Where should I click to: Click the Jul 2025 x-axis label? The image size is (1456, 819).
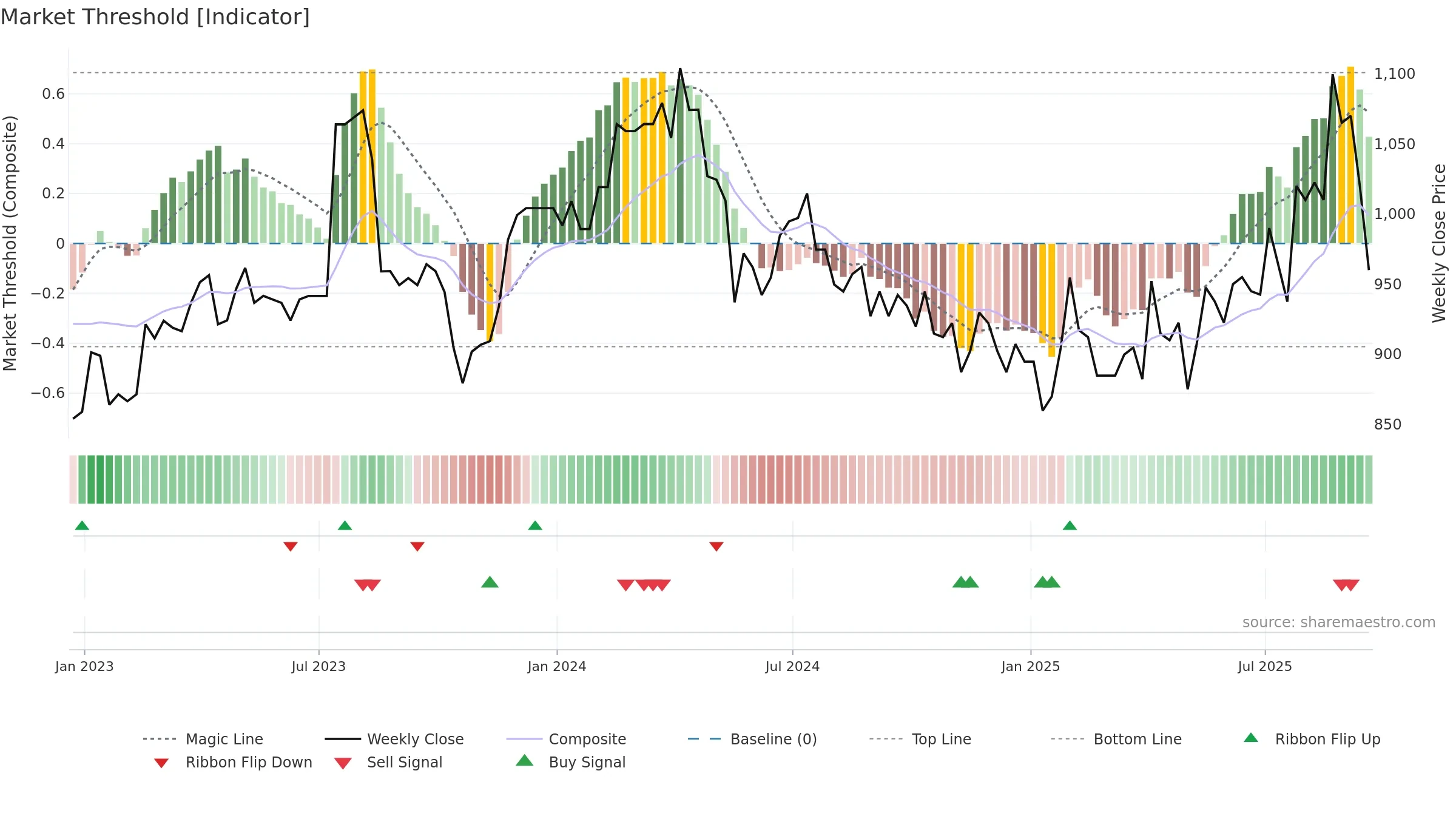click(x=1265, y=666)
